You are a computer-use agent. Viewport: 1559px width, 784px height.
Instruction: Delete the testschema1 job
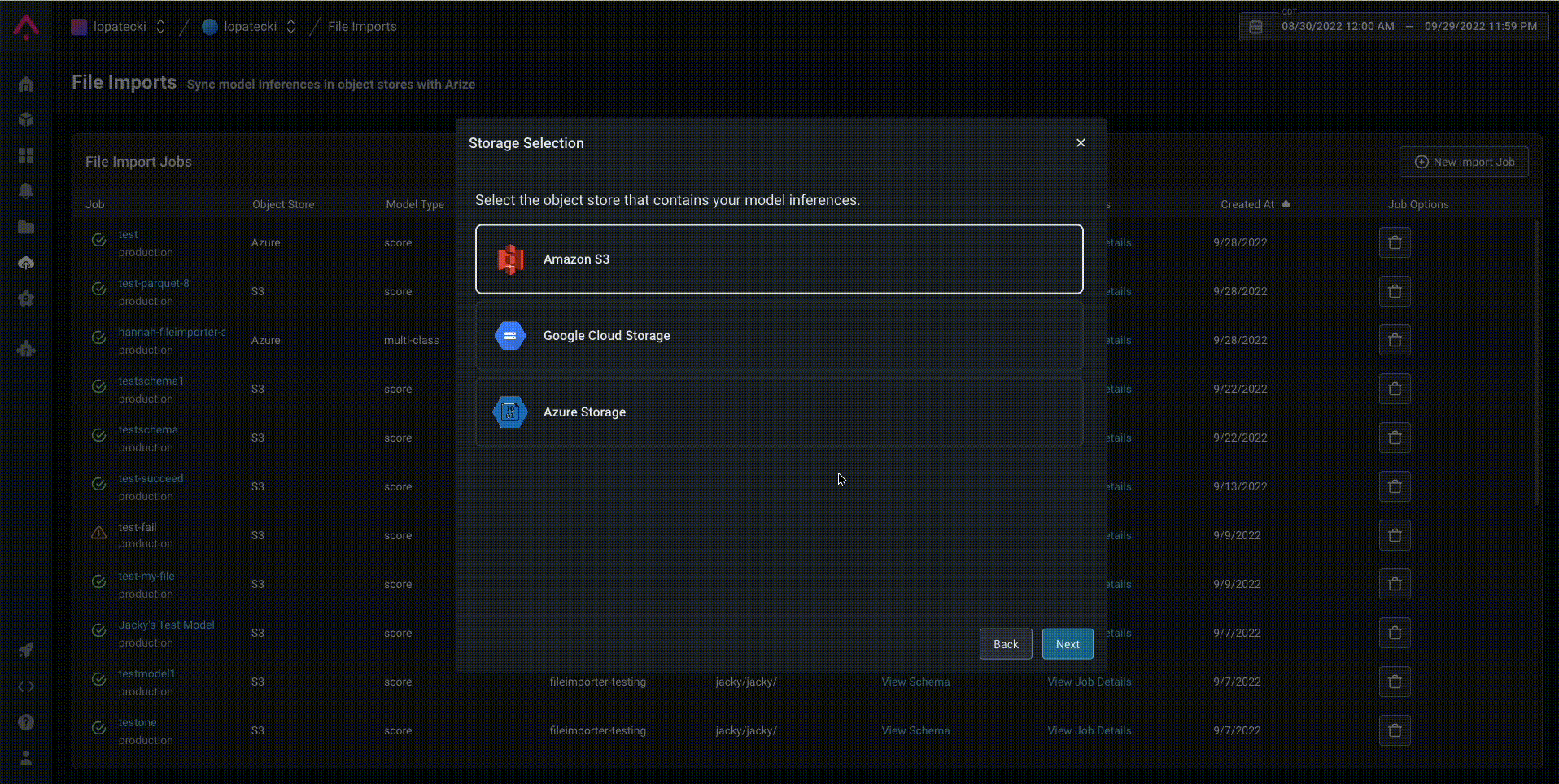click(x=1395, y=389)
